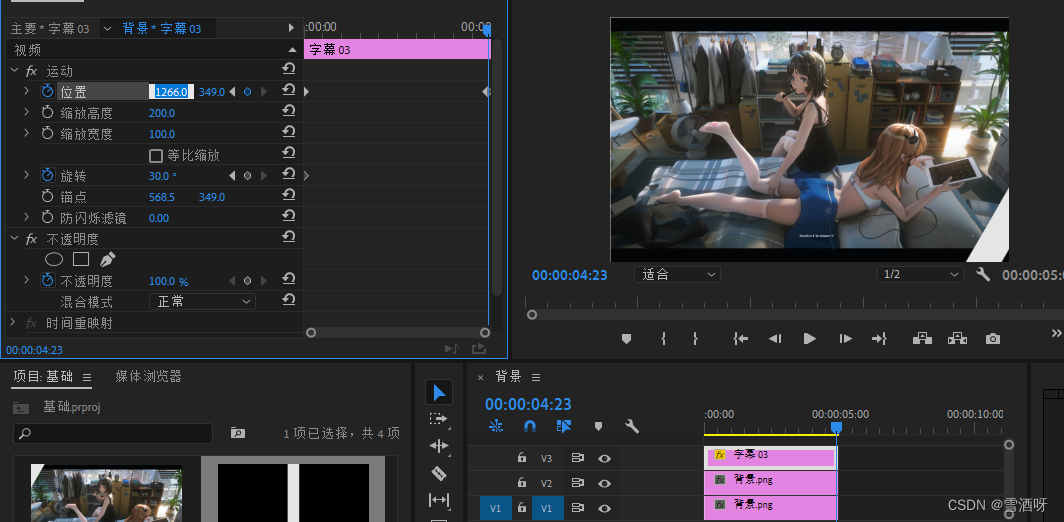Select the Ripple Edit tool
The height and width of the screenshot is (522, 1064).
[x=439, y=446]
